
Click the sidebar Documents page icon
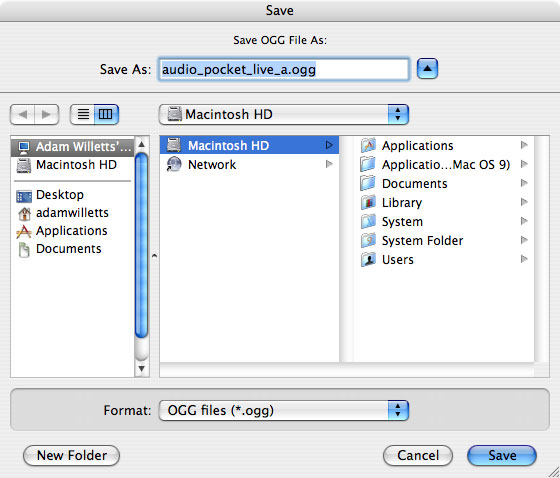(x=24, y=249)
